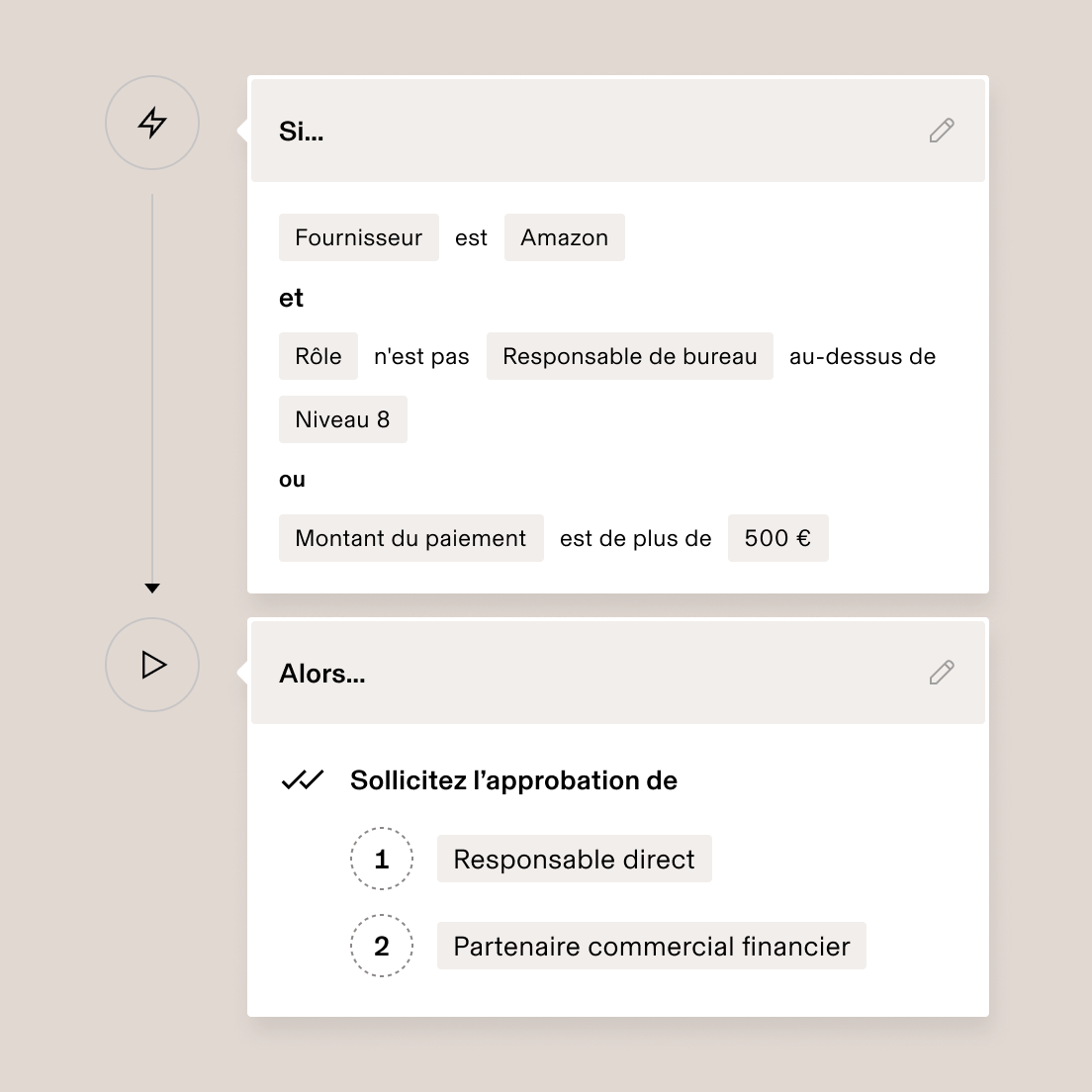
Task: Select the Partenaire commercial financier approver
Action: pyautogui.click(x=651, y=946)
